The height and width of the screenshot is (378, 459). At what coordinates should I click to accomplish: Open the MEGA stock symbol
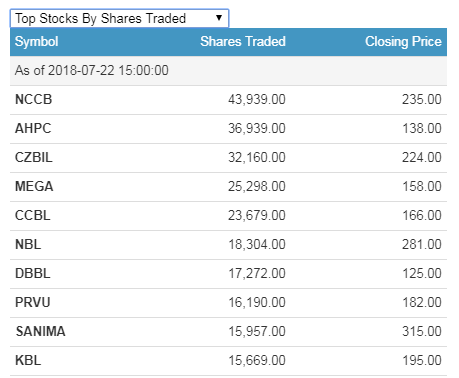tap(34, 187)
